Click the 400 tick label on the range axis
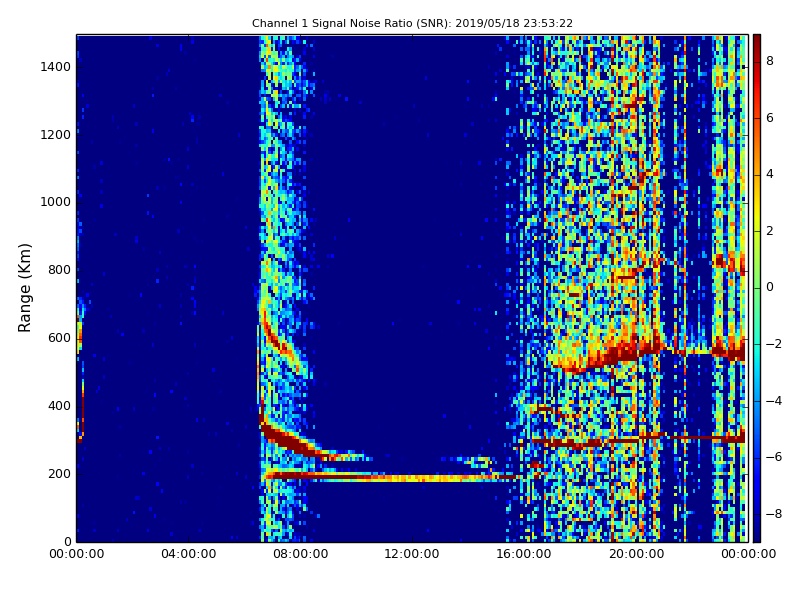Image resolution: width=800 pixels, height=600 pixels. coord(59,406)
